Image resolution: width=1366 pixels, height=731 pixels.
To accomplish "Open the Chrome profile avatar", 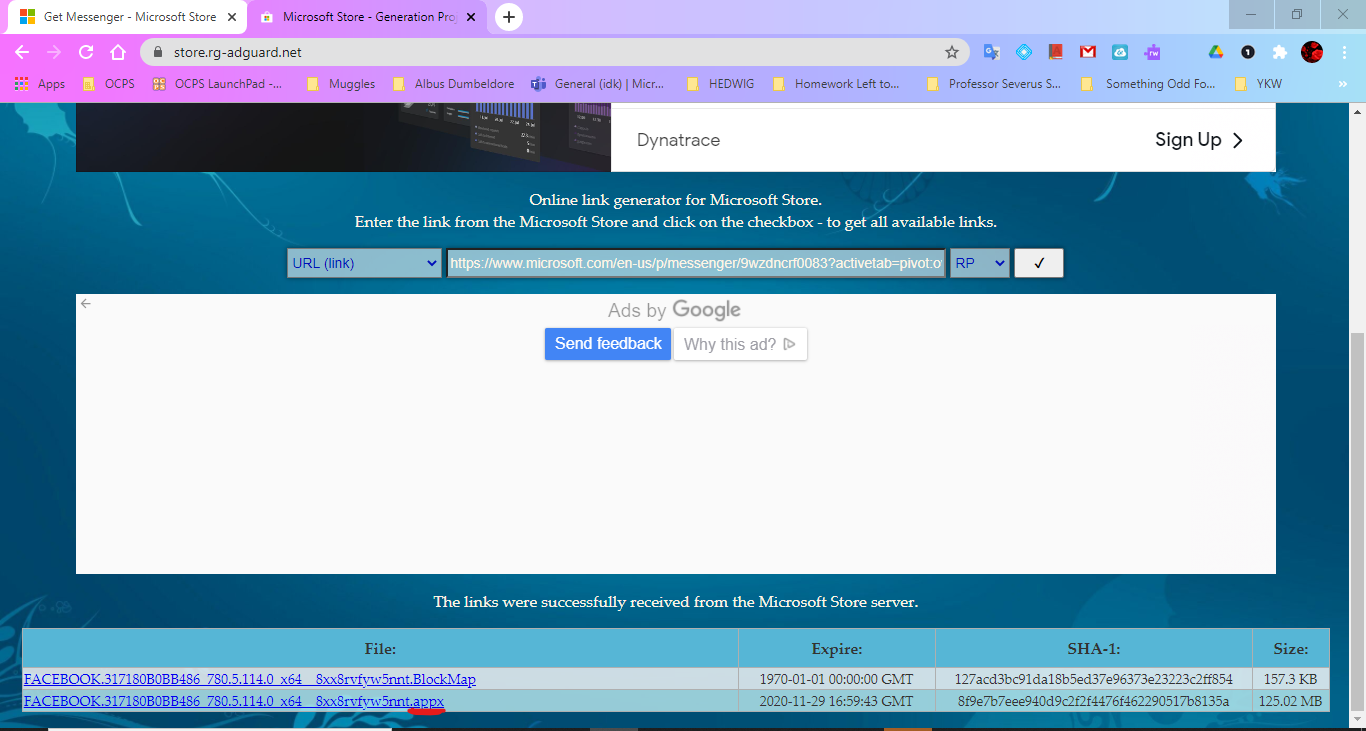I will [x=1312, y=52].
